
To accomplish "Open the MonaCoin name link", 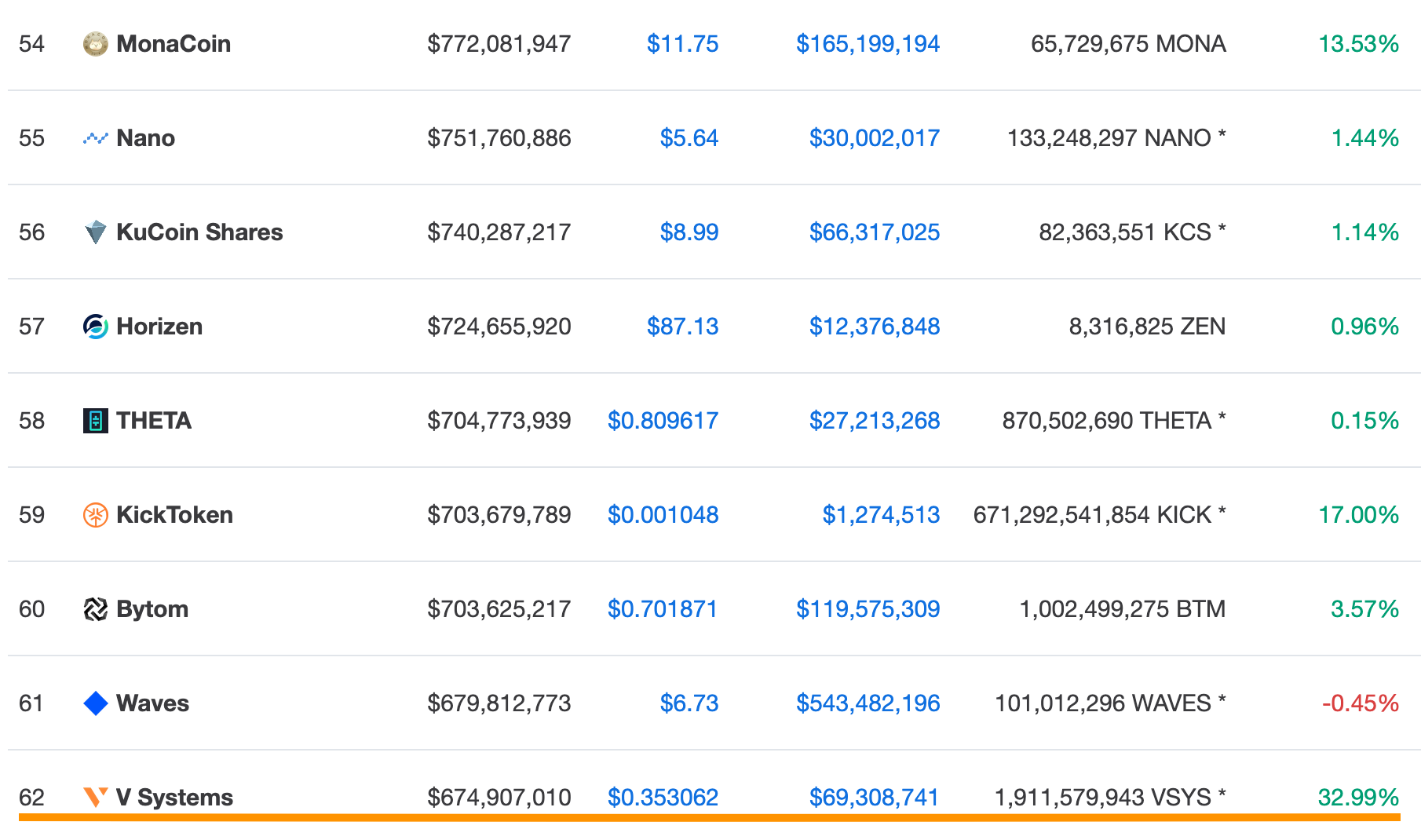I will pos(174,44).
